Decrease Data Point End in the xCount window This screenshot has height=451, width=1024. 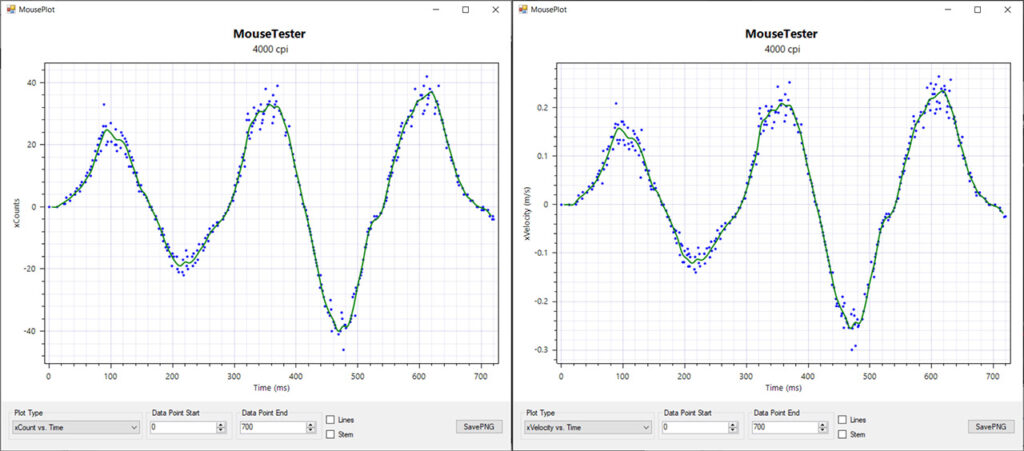[311, 431]
